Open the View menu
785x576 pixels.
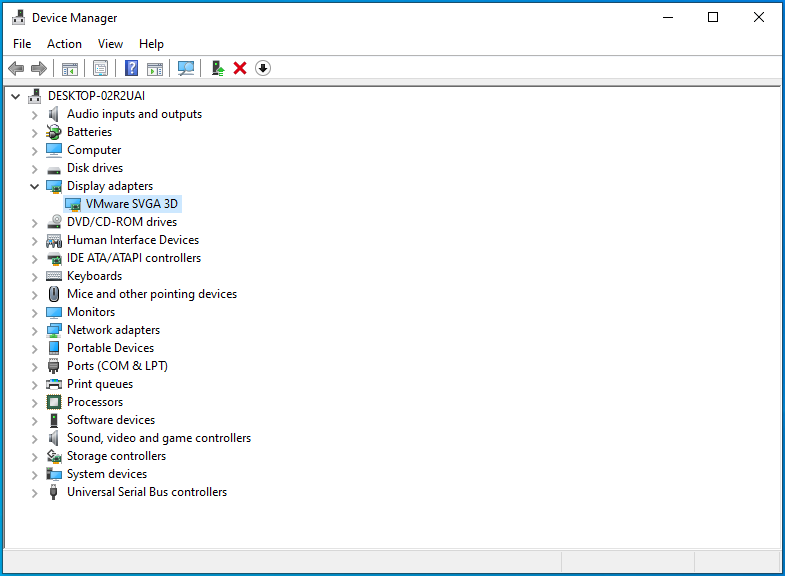110,44
